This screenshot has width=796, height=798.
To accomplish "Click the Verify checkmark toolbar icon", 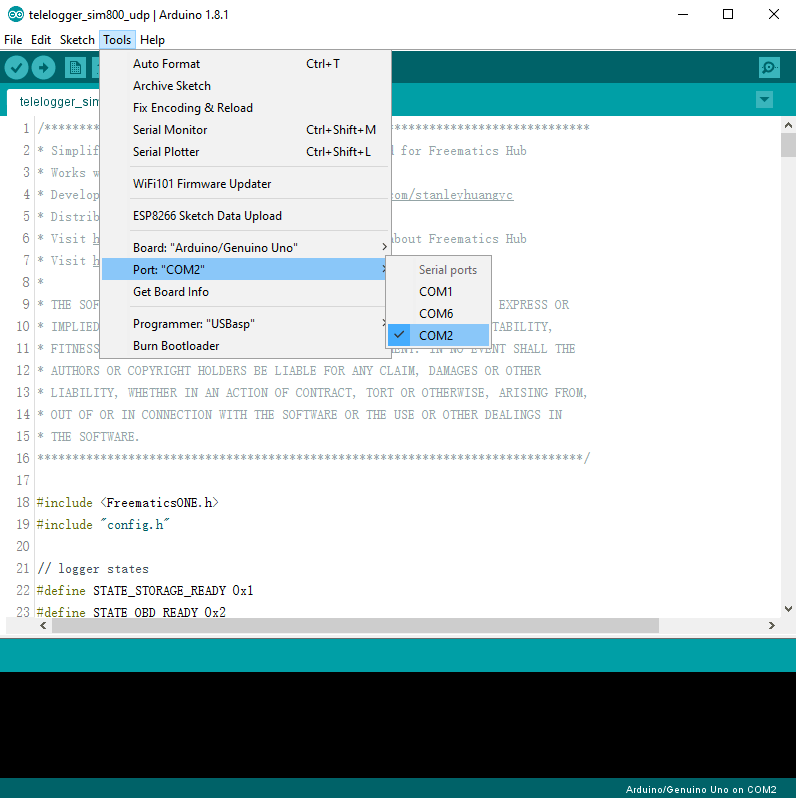I will point(16,67).
